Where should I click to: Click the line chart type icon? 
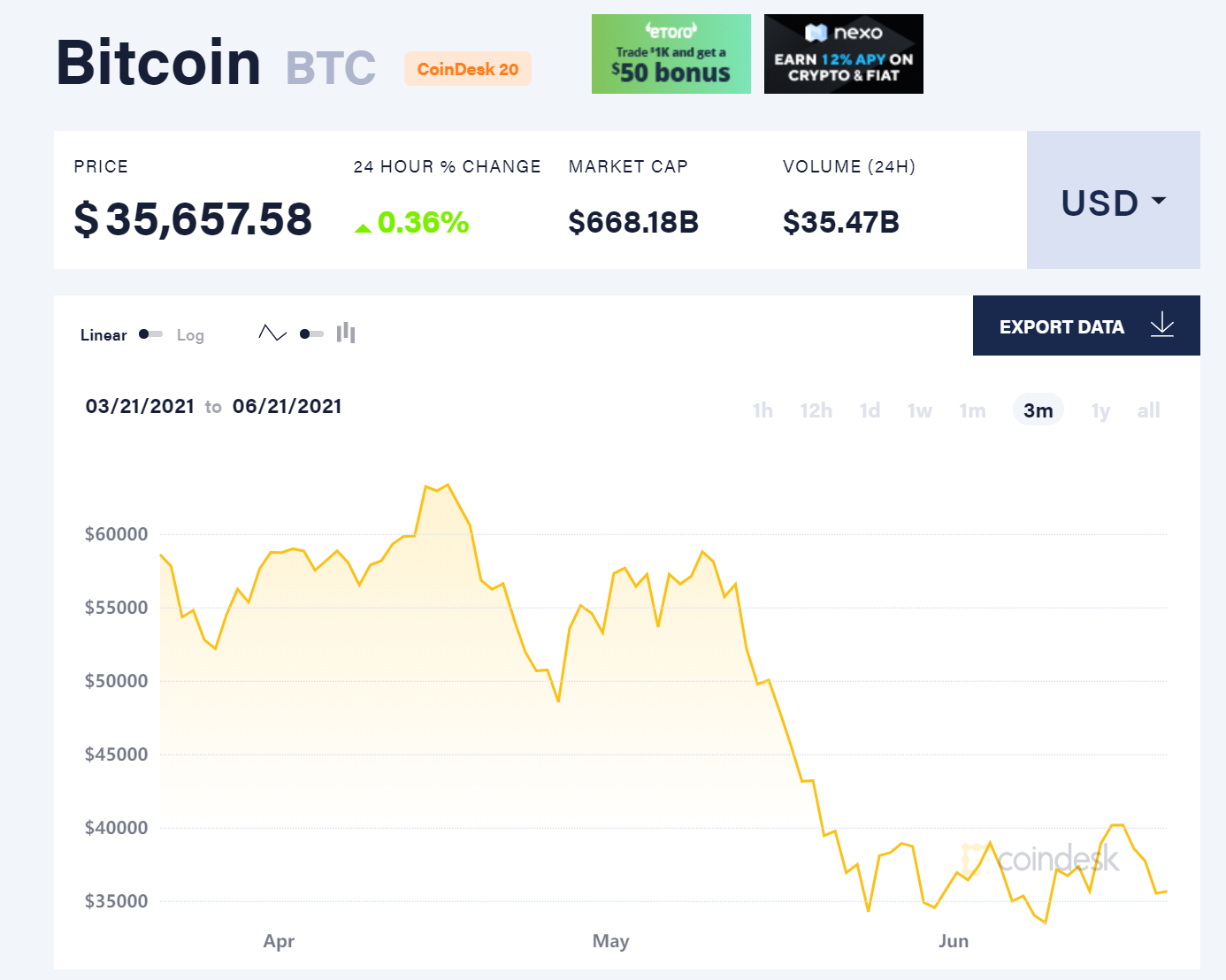[272, 333]
